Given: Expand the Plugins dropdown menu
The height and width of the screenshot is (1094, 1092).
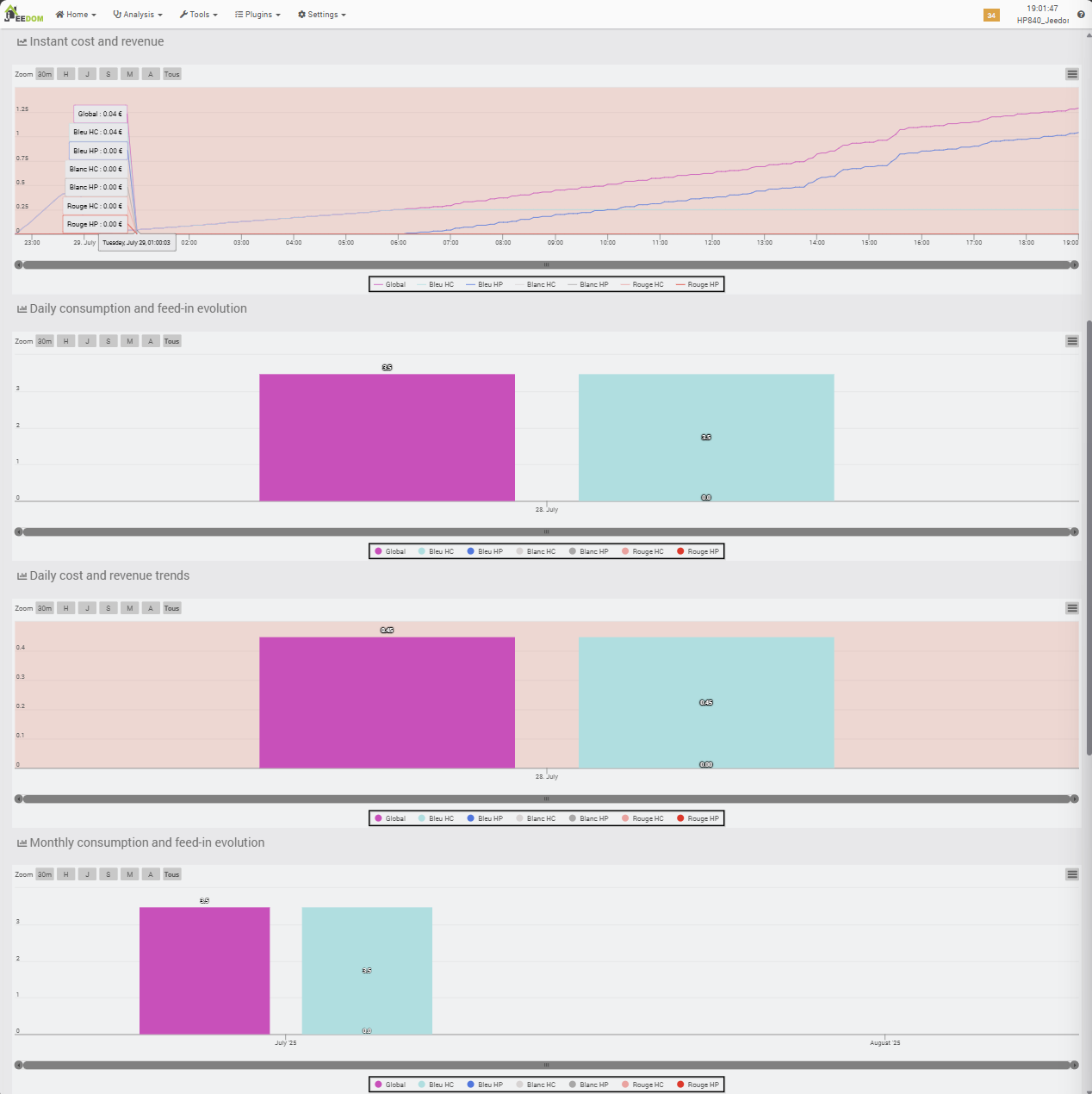Looking at the screenshot, I should click(257, 15).
